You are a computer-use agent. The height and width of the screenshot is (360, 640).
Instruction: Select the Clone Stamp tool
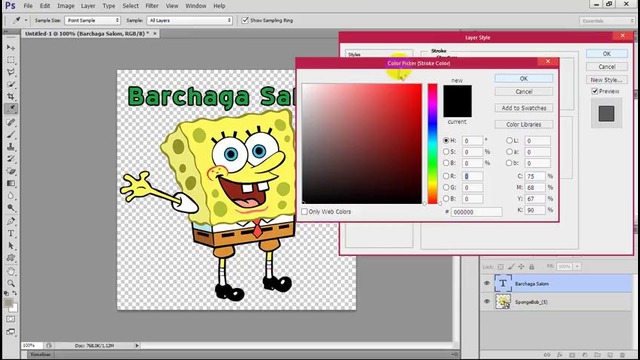[11, 147]
